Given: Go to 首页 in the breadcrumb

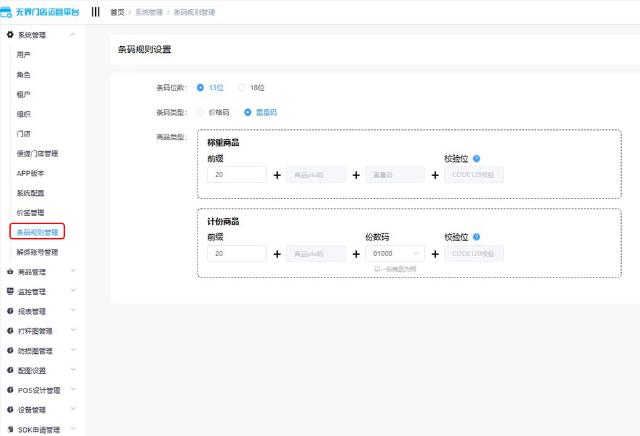Looking at the screenshot, I should point(117,12).
